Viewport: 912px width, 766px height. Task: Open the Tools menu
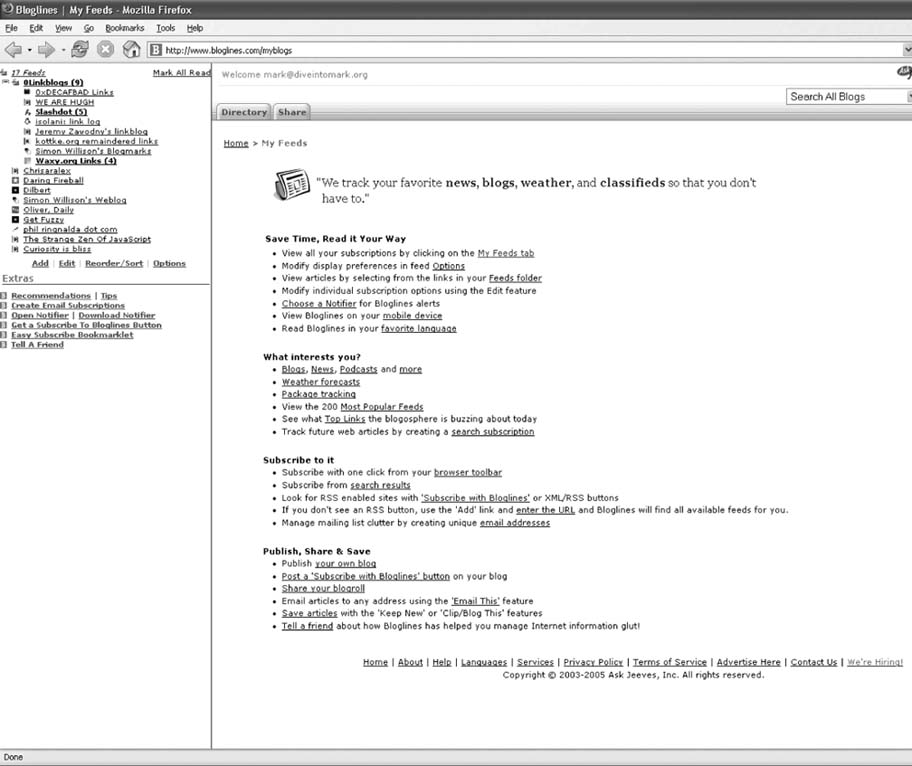click(x=165, y=28)
